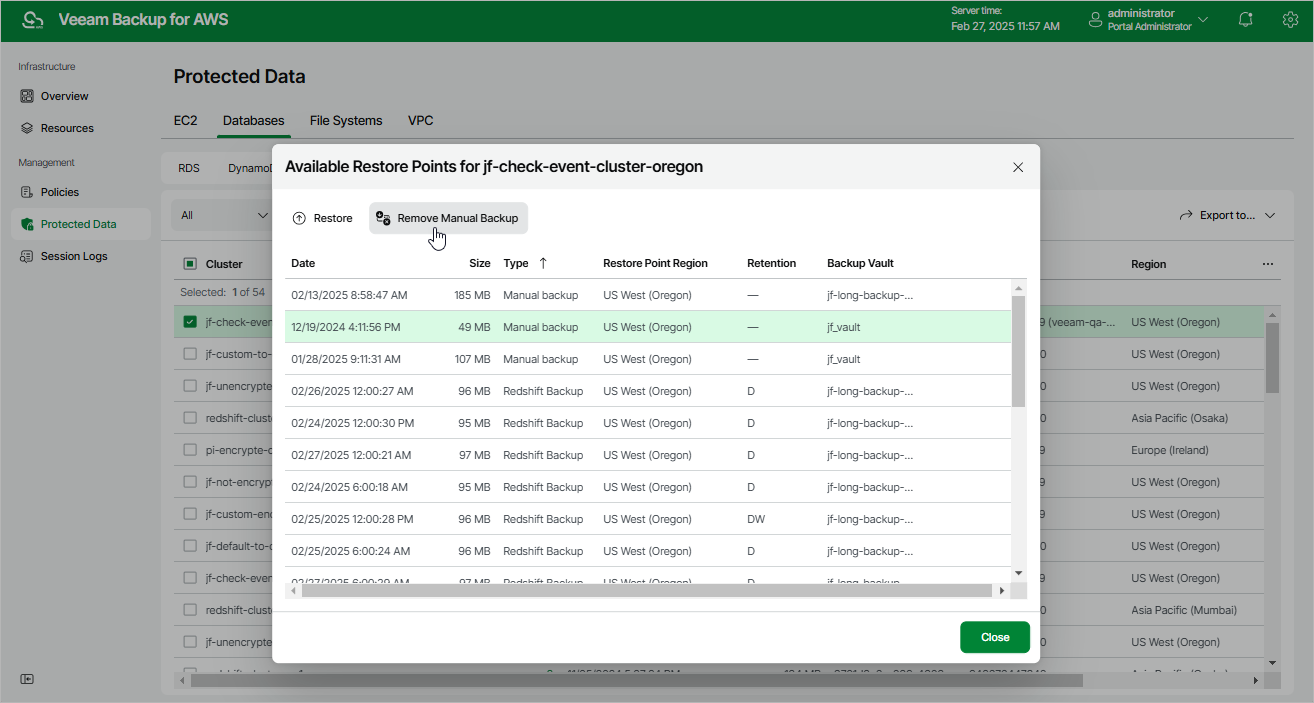
Task: Check the first redshift-clust cluster checkbox
Action: pyautogui.click(x=190, y=418)
